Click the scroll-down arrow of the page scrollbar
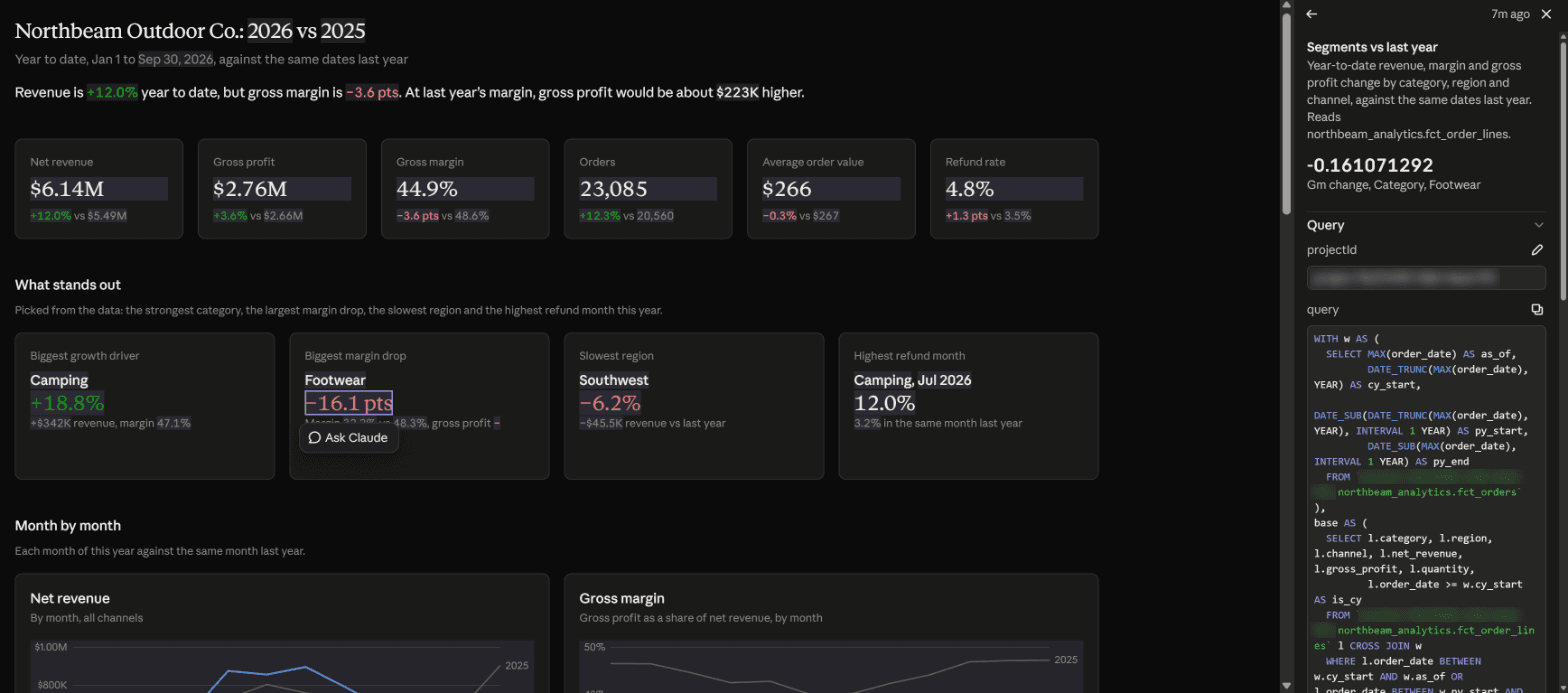Screen dimensions: 1568x693 pos(1288,686)
